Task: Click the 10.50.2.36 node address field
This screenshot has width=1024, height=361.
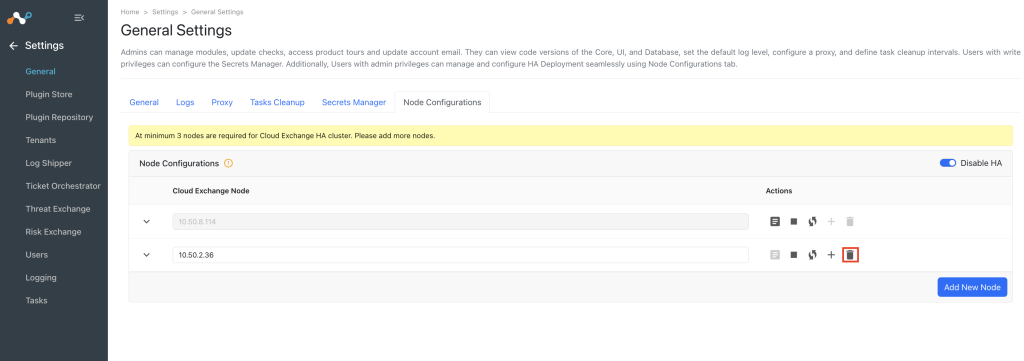Action: 460,255
